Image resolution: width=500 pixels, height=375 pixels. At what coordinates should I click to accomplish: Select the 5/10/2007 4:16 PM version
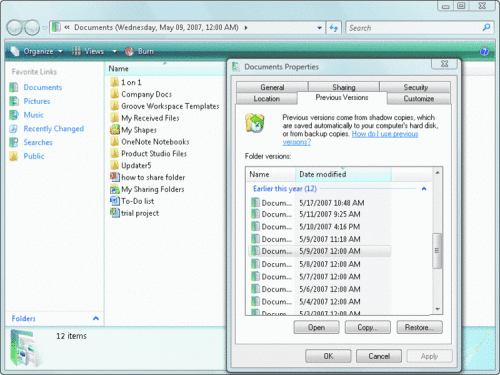click(x=319, y=227)
